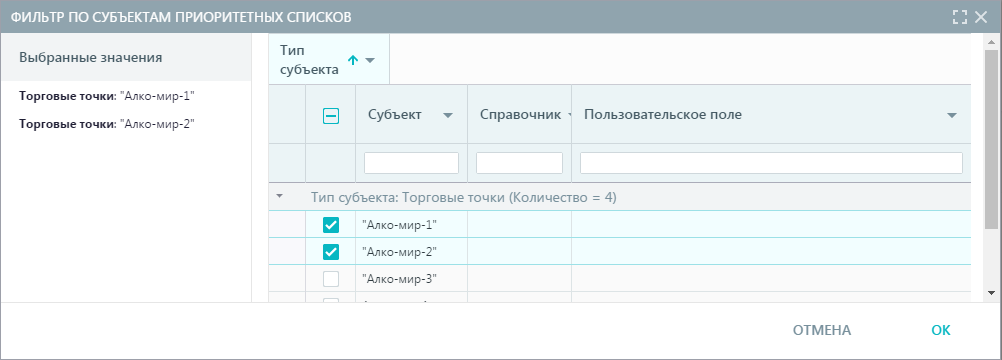Click the ОТМЕНА button
The height and width of the screenshot is (360, 1002).
pyautogui.click(x=822, y=330)
